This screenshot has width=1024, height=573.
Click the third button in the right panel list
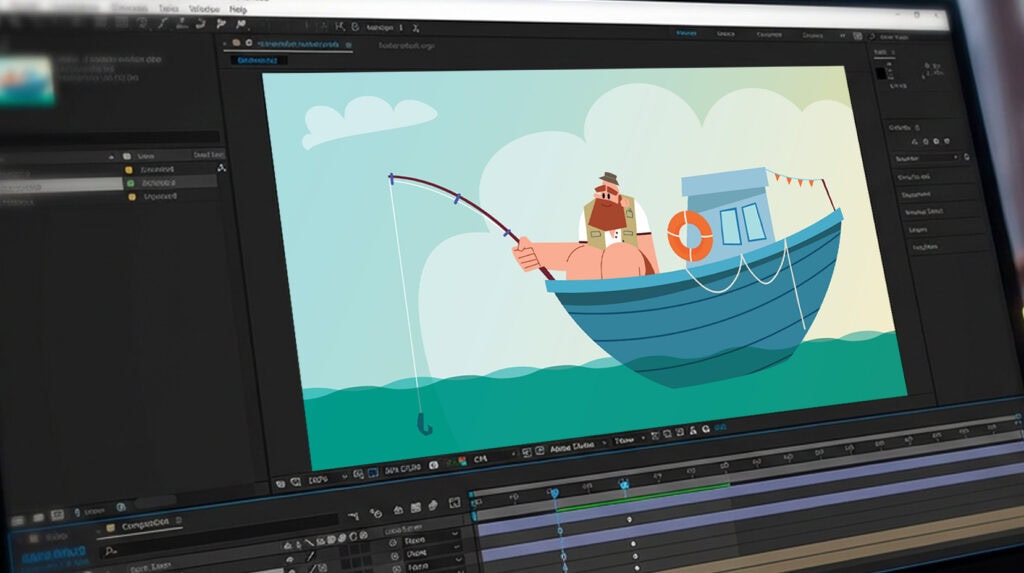(928, 212)
